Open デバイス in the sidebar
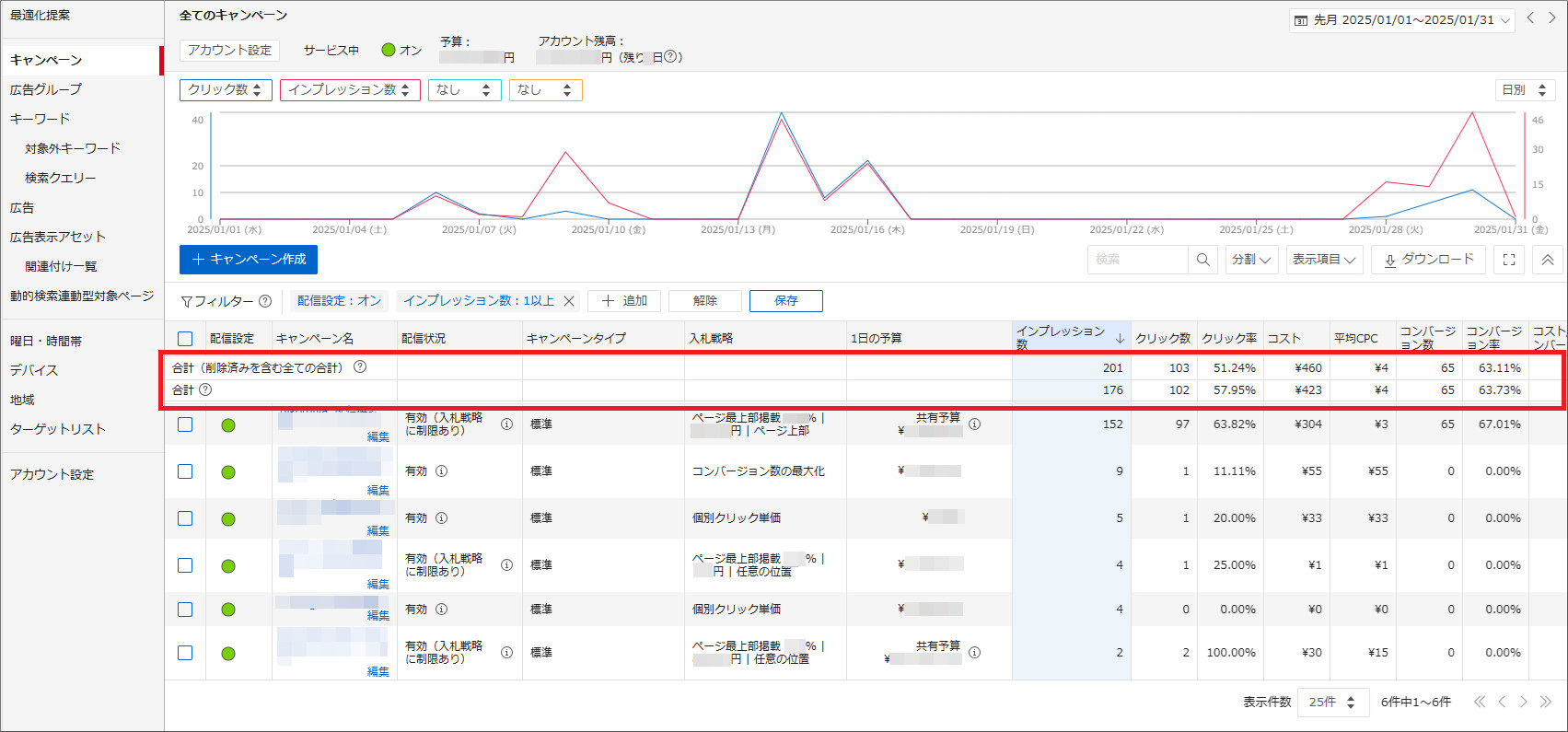 (34, 370)
